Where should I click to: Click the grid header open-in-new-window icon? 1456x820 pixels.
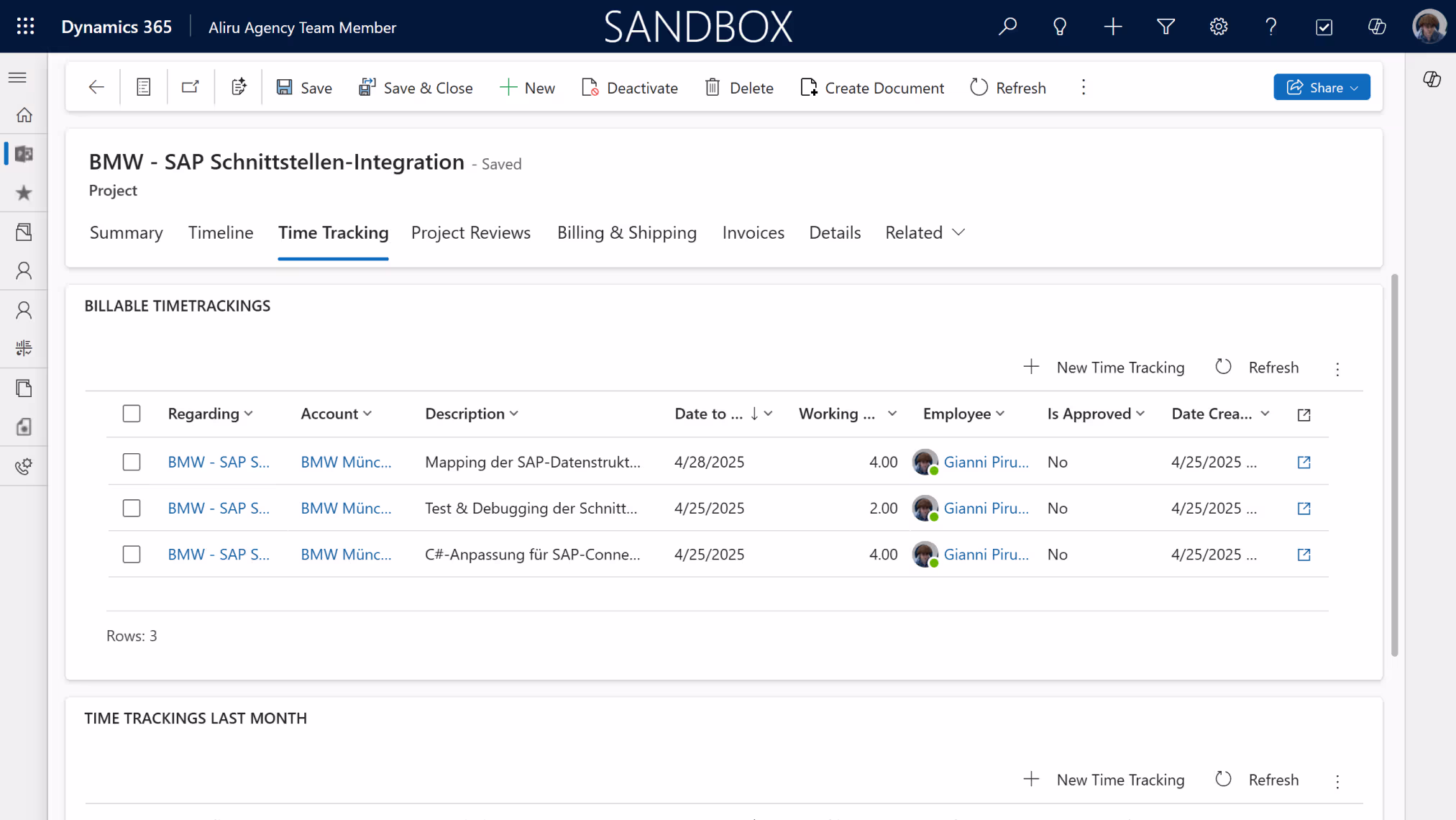click(1304, 414)
